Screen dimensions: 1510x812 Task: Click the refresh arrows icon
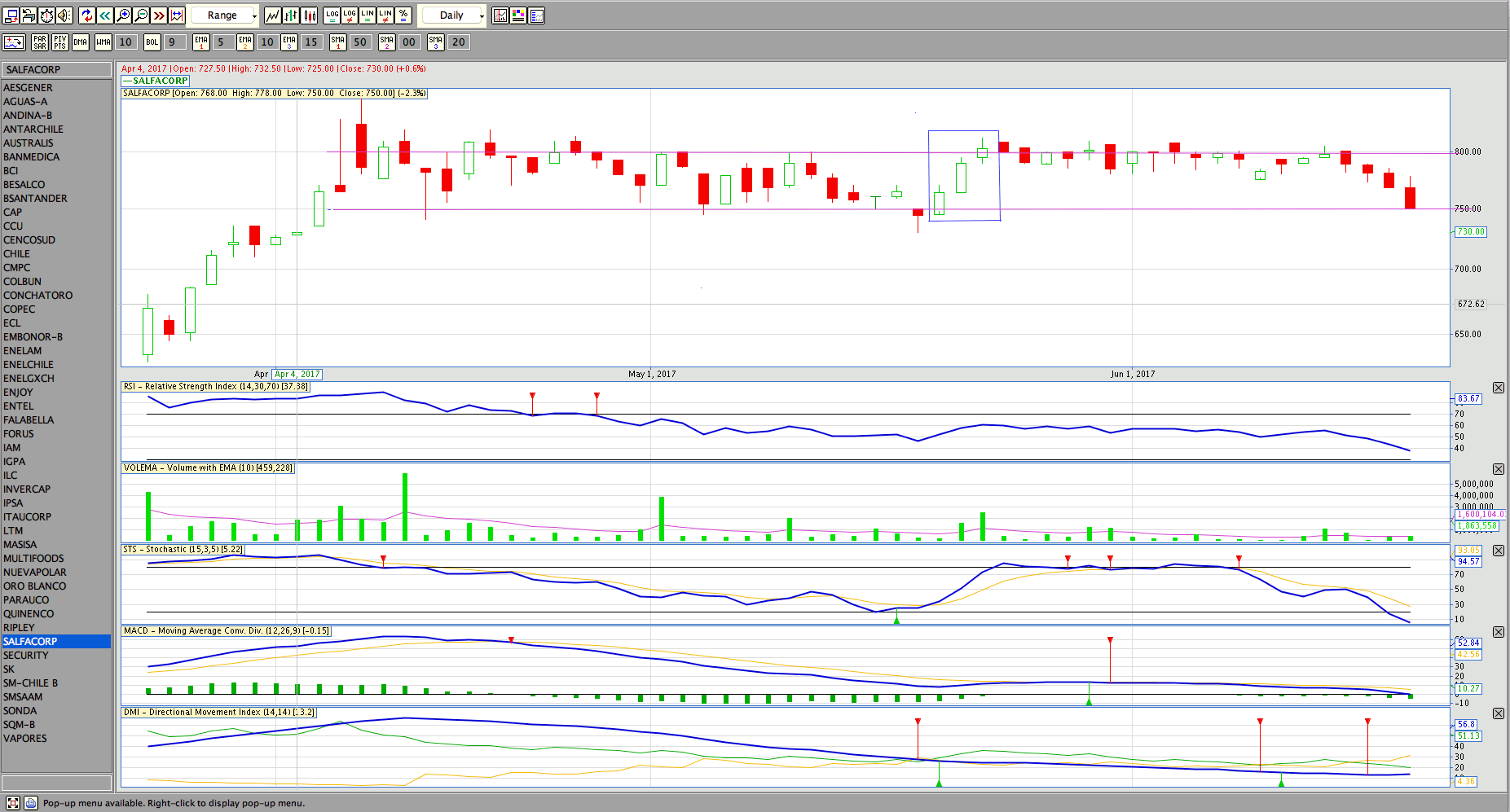coord(87,15)
